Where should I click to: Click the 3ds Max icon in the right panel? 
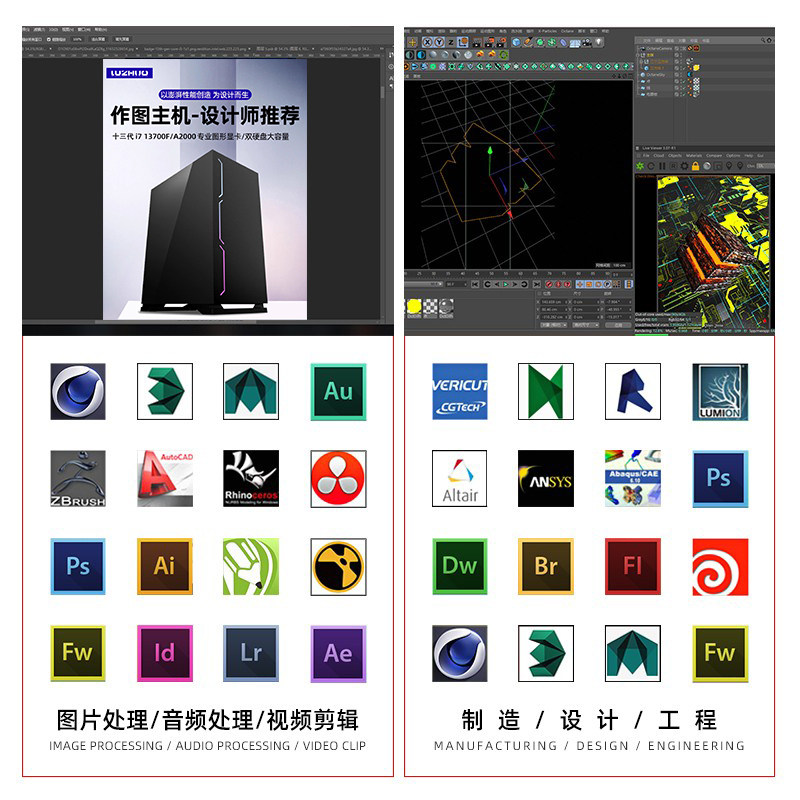[x=546, y=654]
